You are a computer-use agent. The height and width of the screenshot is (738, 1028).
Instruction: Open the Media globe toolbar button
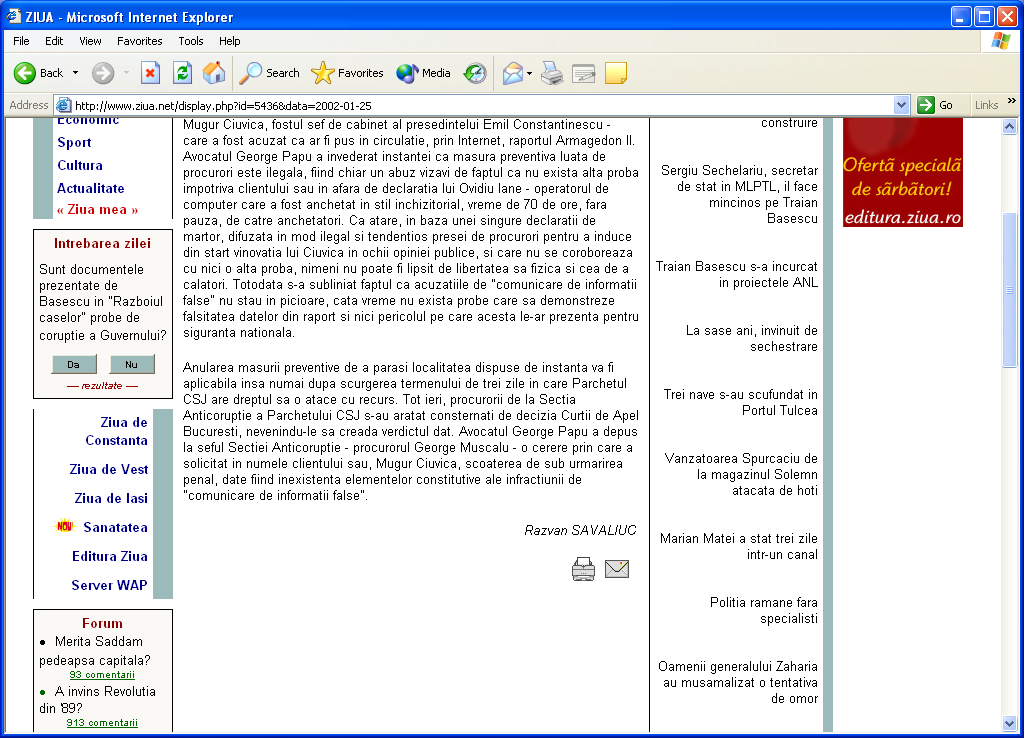pyautogui.click(x=424, y=73)
